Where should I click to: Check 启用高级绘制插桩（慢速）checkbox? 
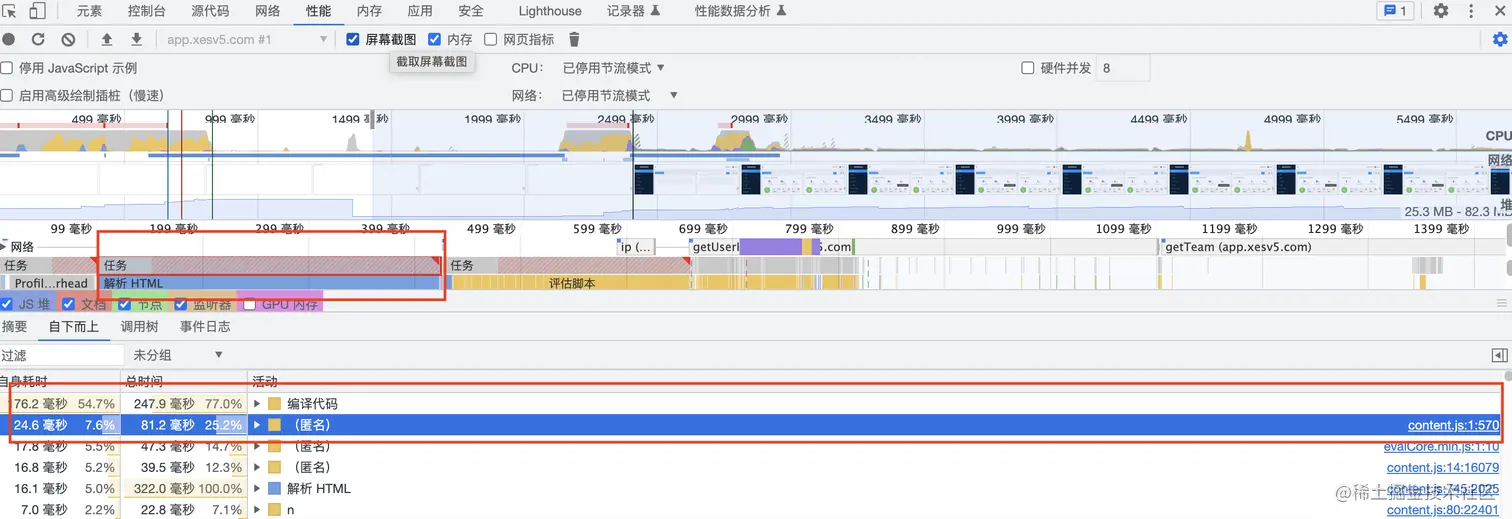(x=7, y=95)
